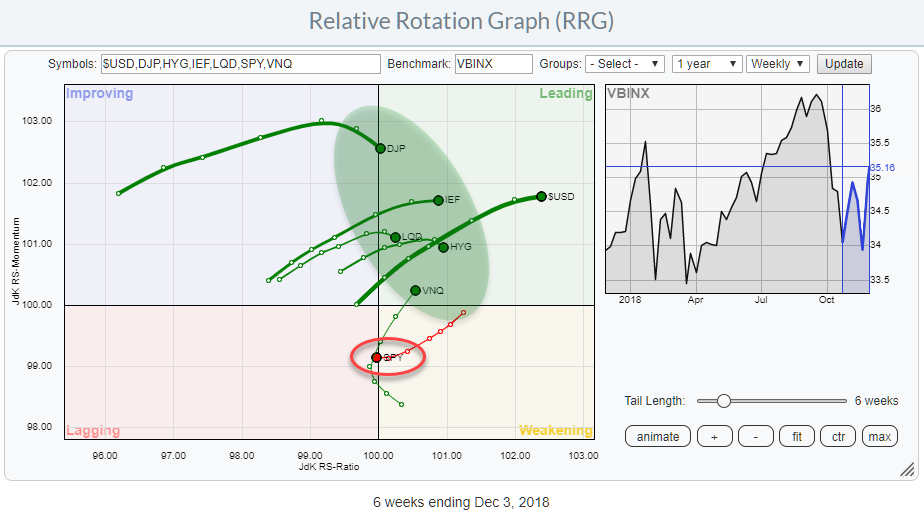This screenshot has height=515, width=924.
Task: Expand the Weekly interval dropdown
Action: (778, 64)
